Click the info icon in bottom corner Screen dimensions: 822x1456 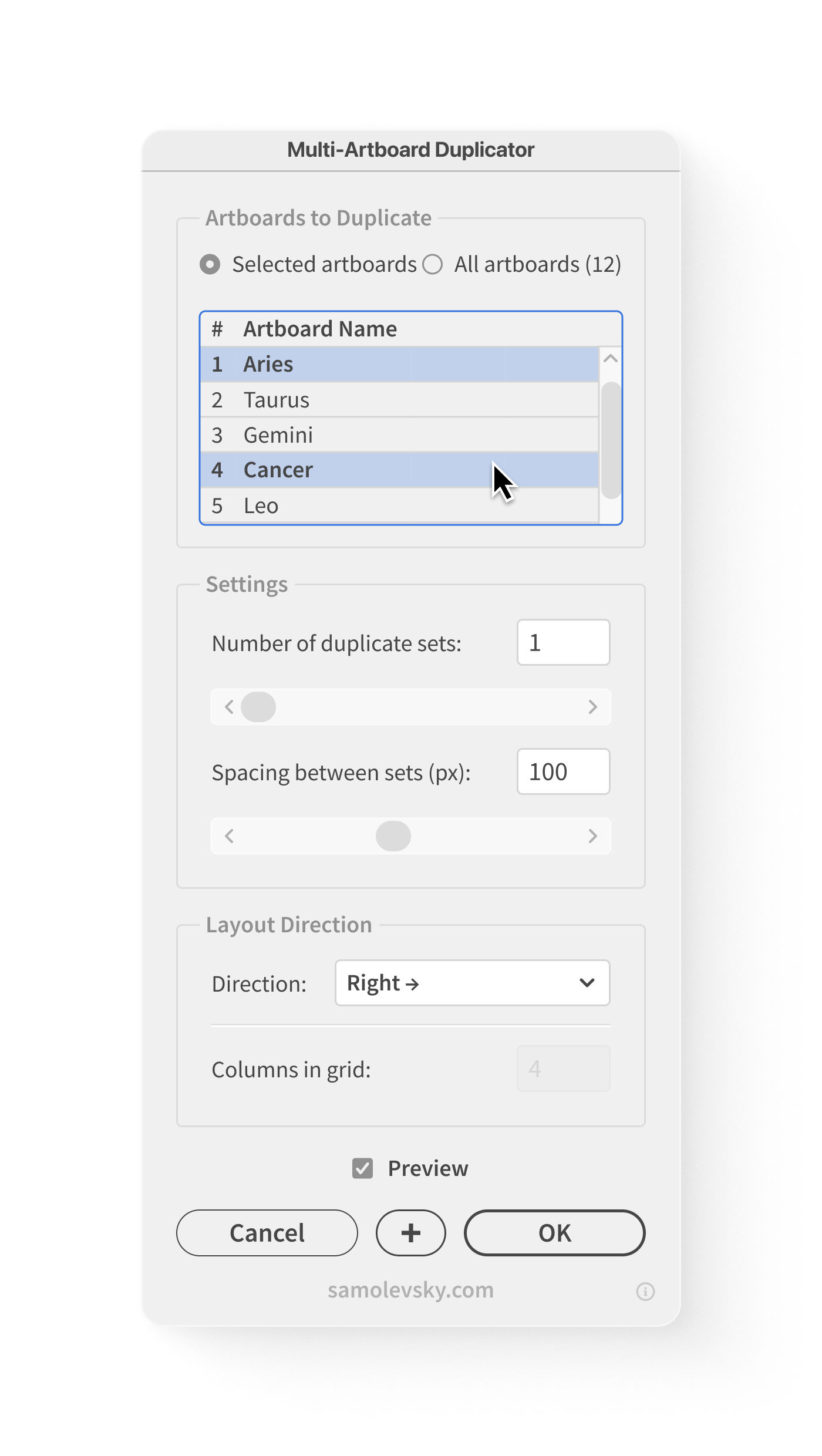coord(645,1292)
